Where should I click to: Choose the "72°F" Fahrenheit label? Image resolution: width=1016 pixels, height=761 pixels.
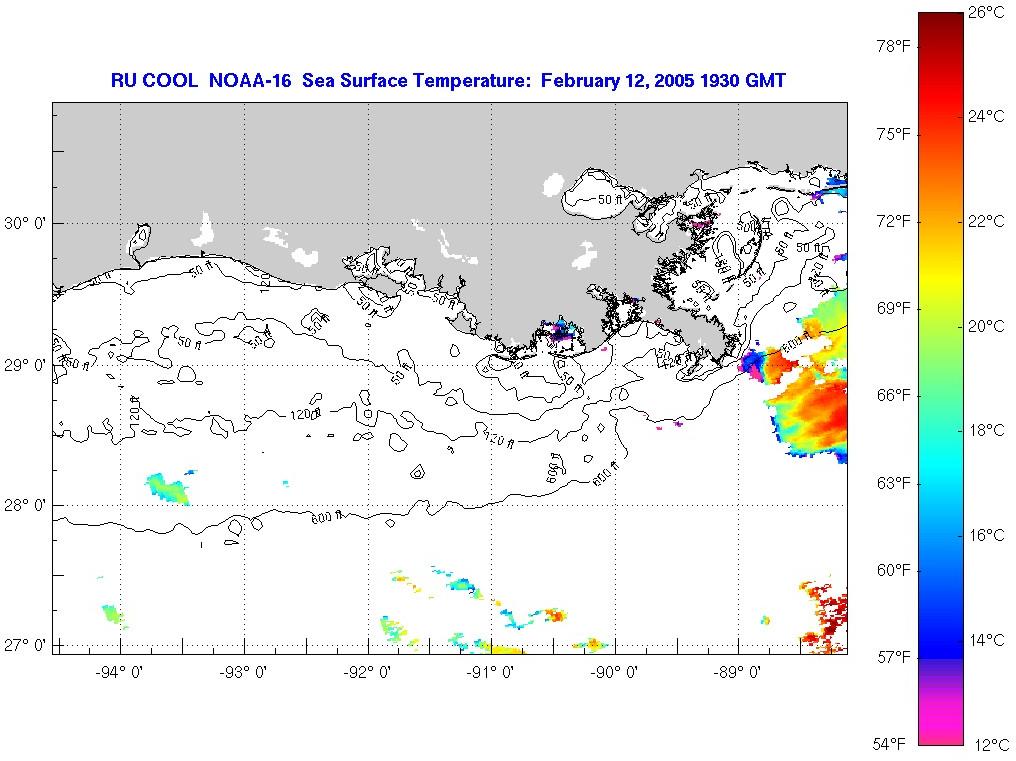[x=894, y=222]
